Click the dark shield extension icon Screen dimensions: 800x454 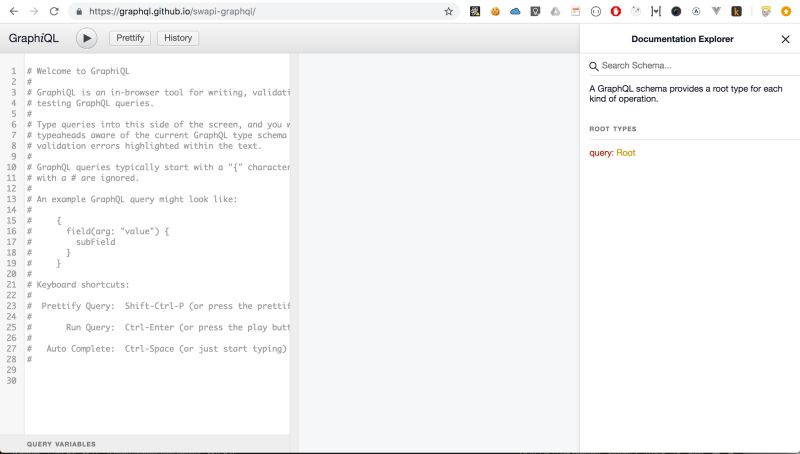point(535,11)
